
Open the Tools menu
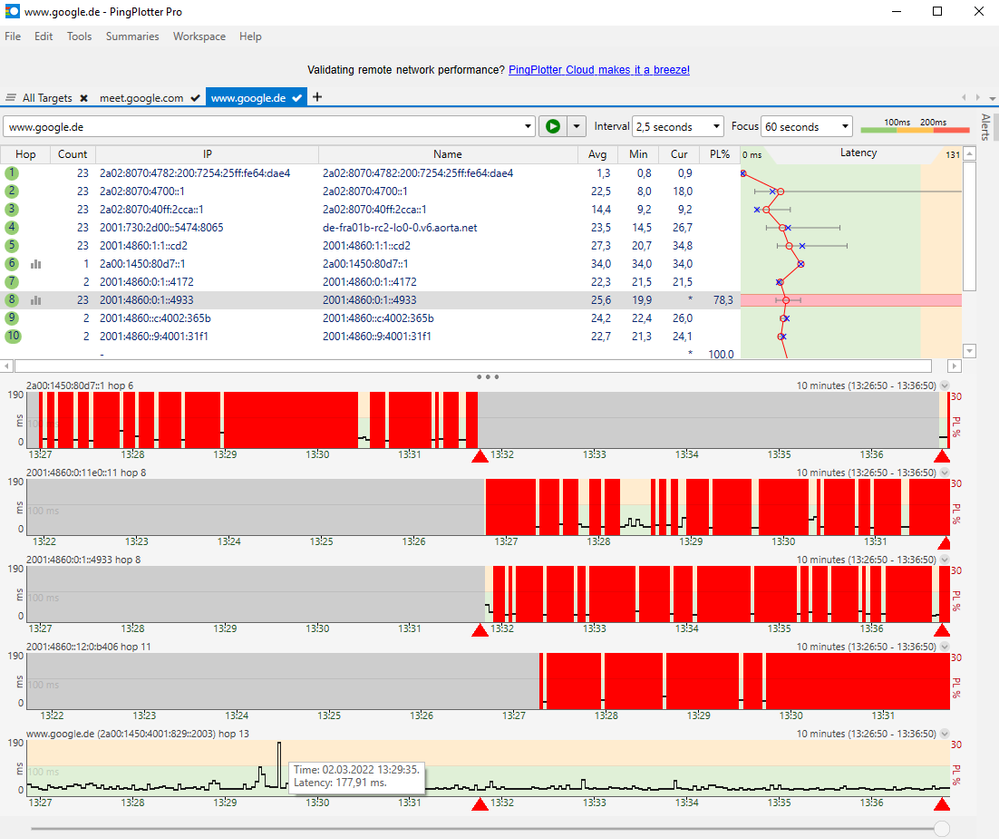(x=79, y=36)
